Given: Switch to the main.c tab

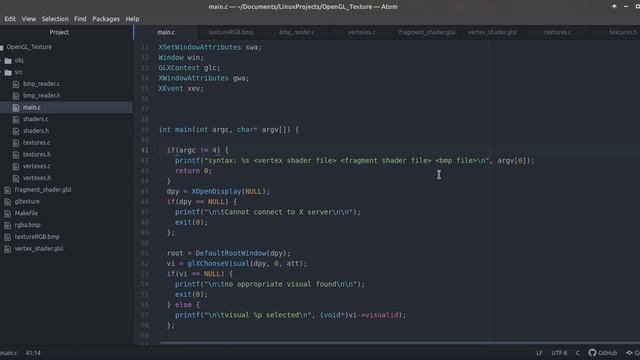Looking at the screenshot, I should (x=166, y=32).
